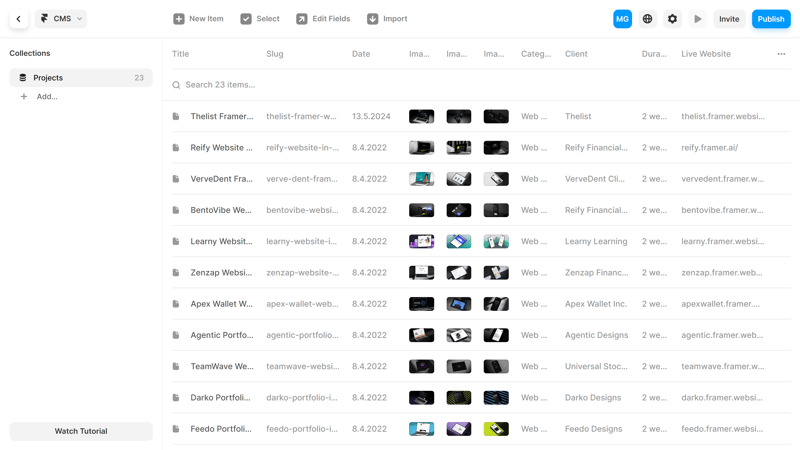The height and width of the screenshot is (450, 800).
Task: Open the Zenzap Websi... title cell
Action: tap(221, 272)
